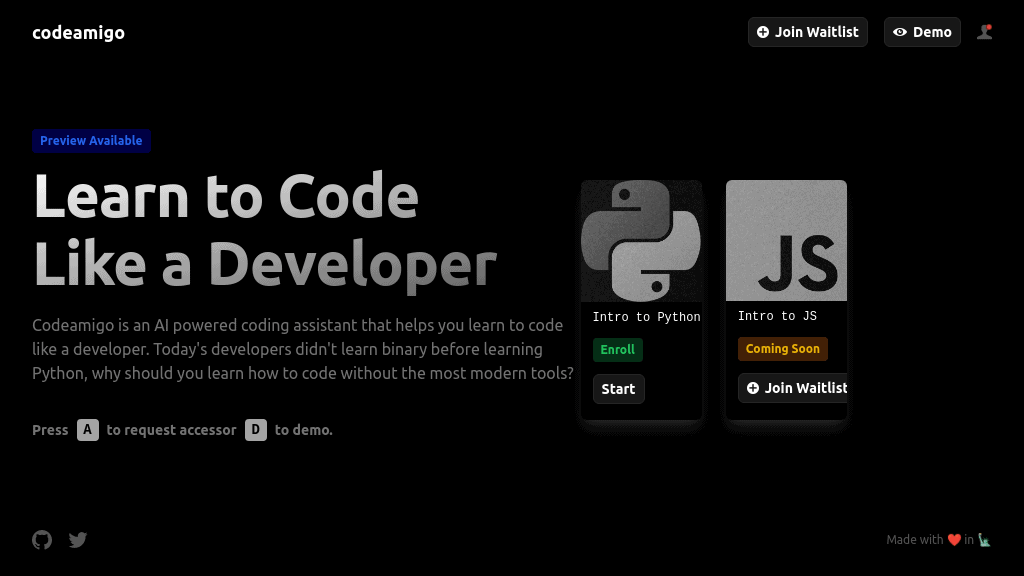
Task: Join the waitlist for Intro to JS
Action: [795, 388]
